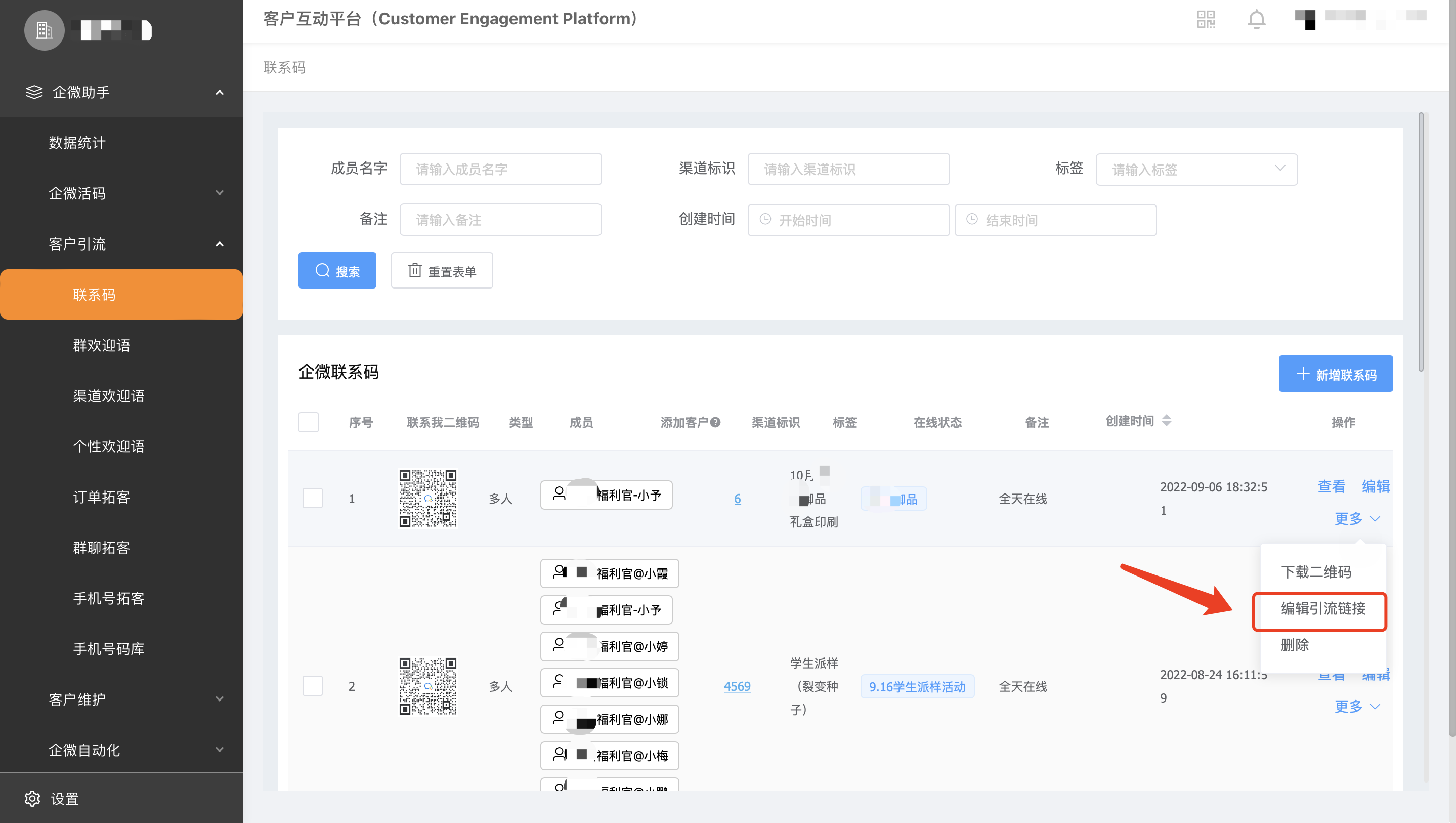Click the 备注 input field

coord(500,220)
